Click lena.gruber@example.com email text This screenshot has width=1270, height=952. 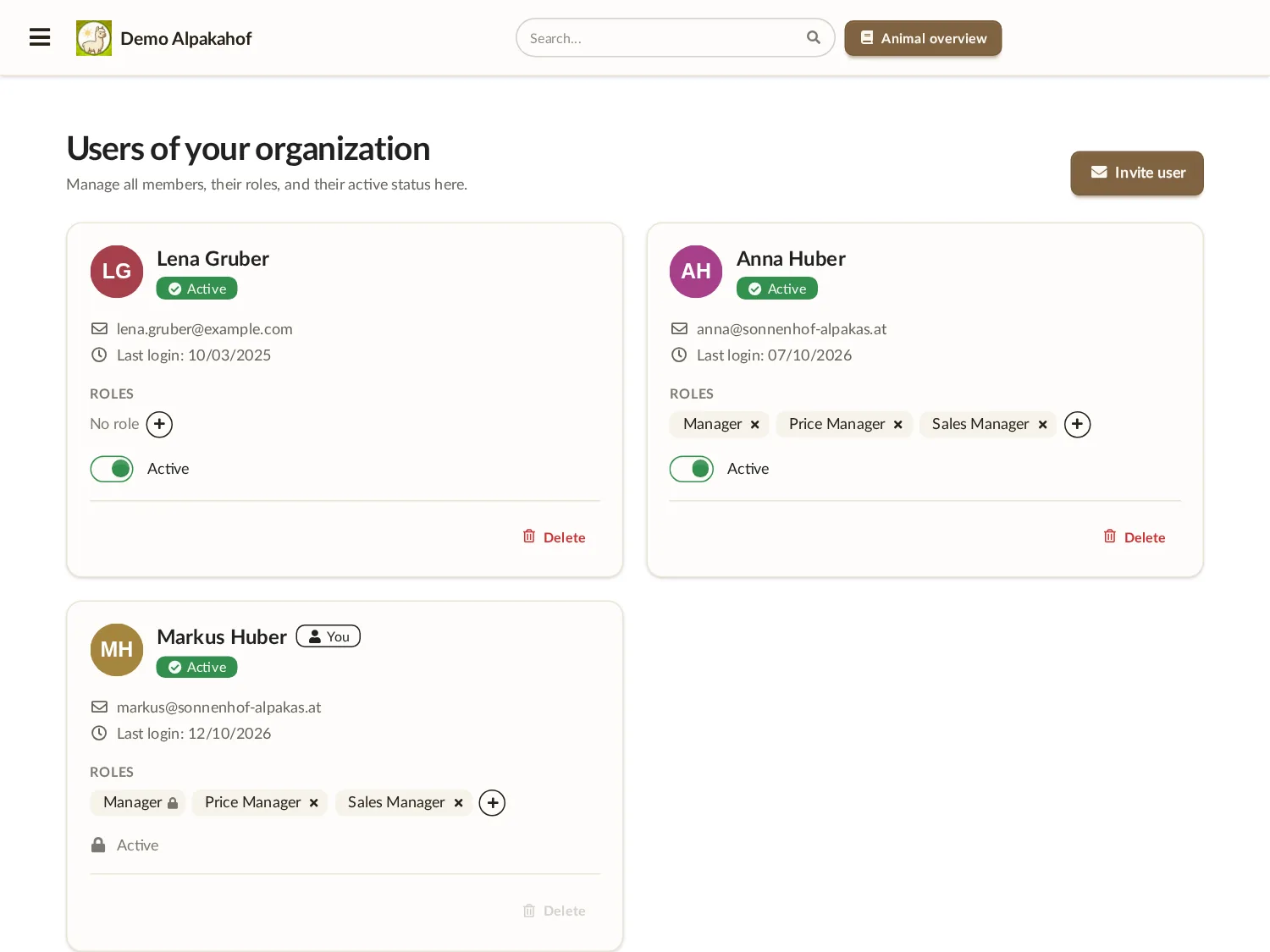205,329
